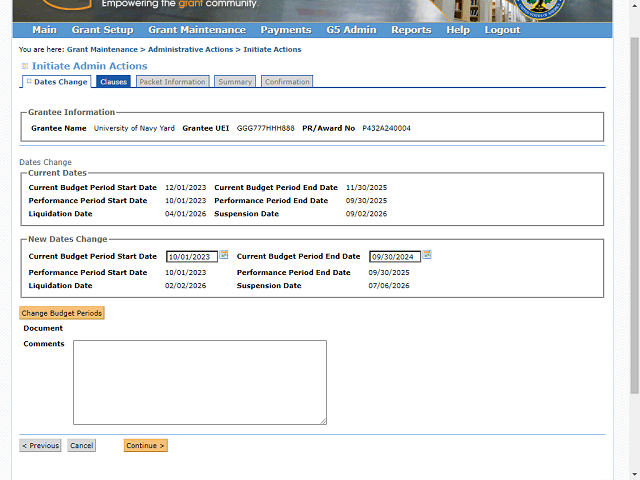Click new suspension date 07/06/2026

389,286
